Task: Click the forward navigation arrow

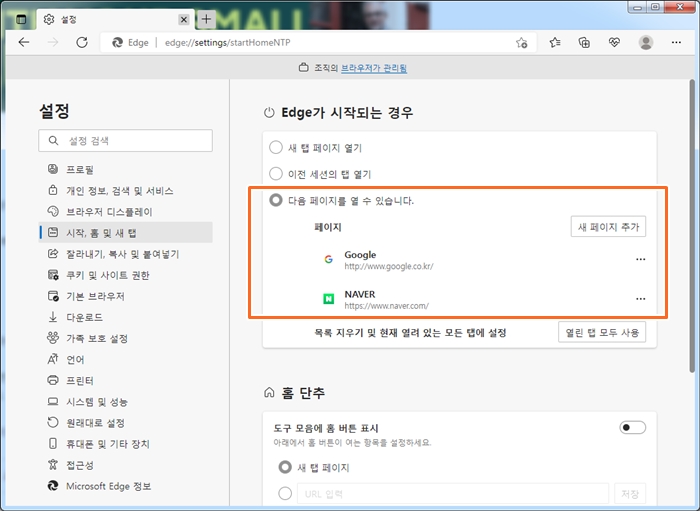Action: 53,42
